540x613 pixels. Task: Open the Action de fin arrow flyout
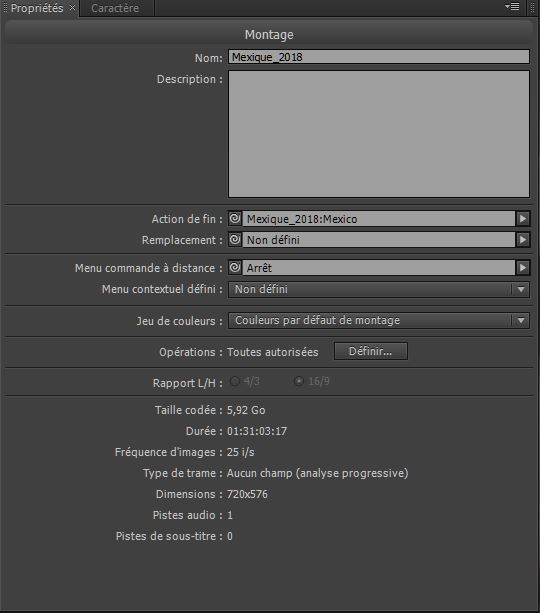click(x=523, y=219)
